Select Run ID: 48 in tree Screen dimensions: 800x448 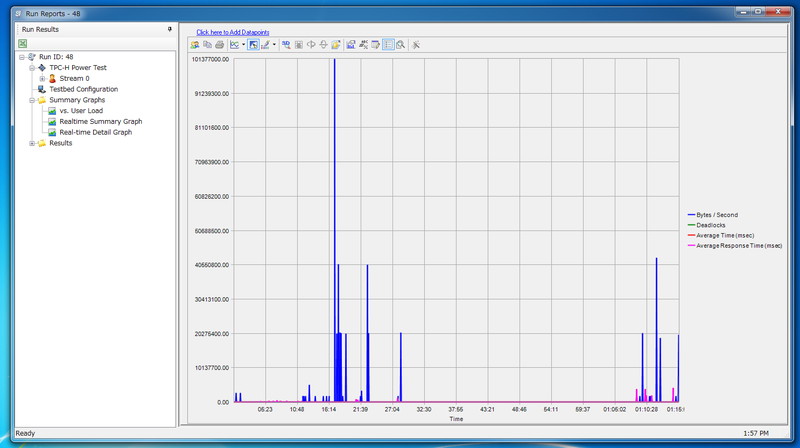pos(56,57)
